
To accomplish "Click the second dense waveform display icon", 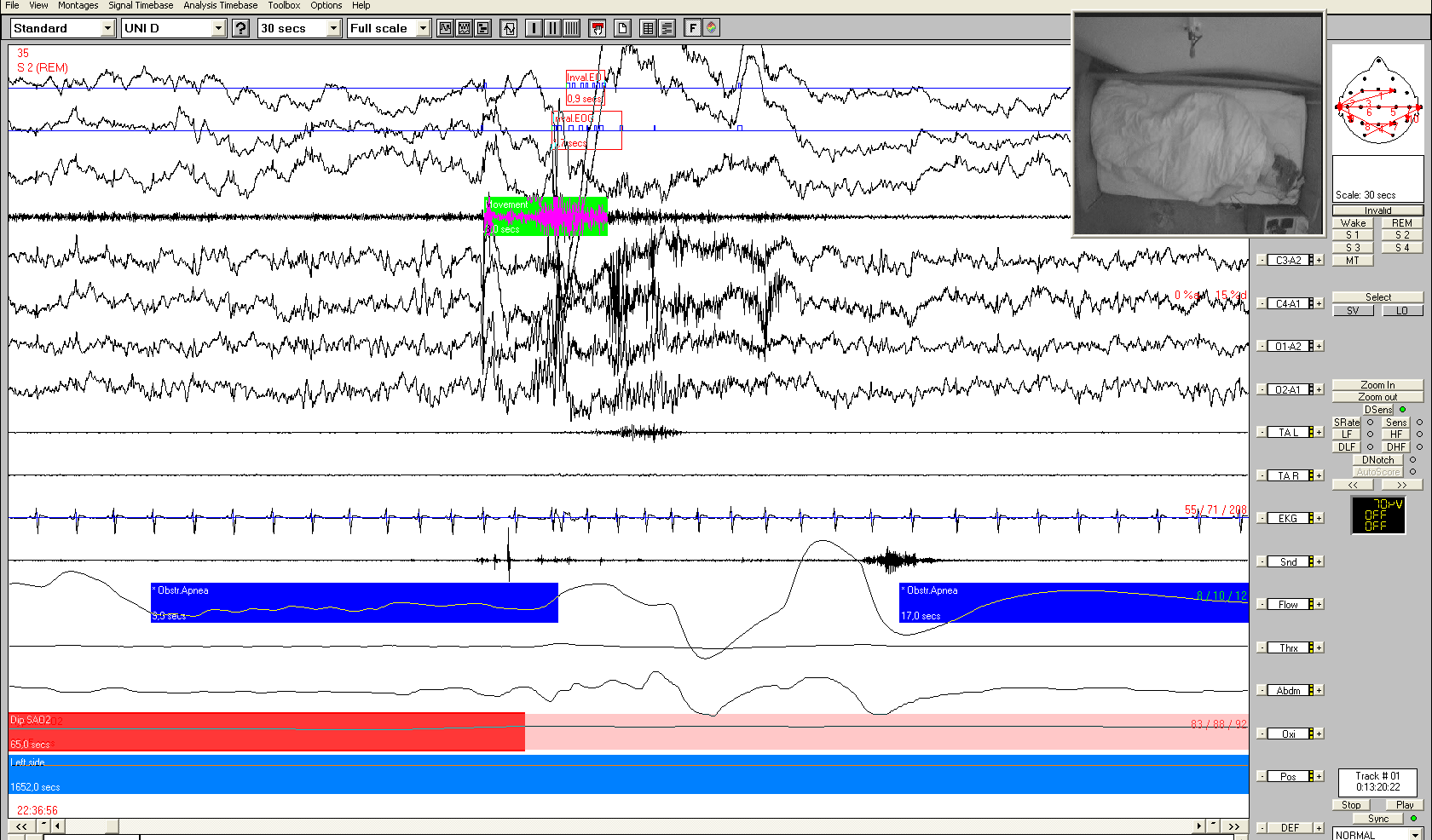I will click(x=464, y=28).
